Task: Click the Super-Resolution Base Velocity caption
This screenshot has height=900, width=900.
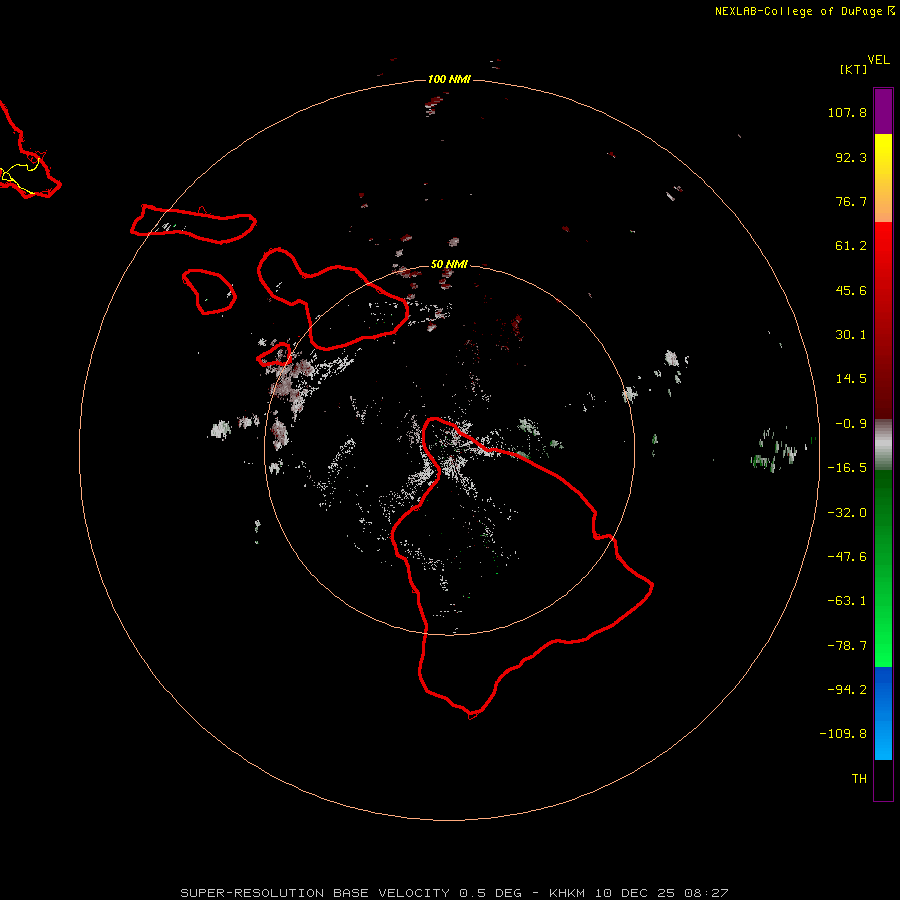Action: pyautogui.click(x=454, y=893)
